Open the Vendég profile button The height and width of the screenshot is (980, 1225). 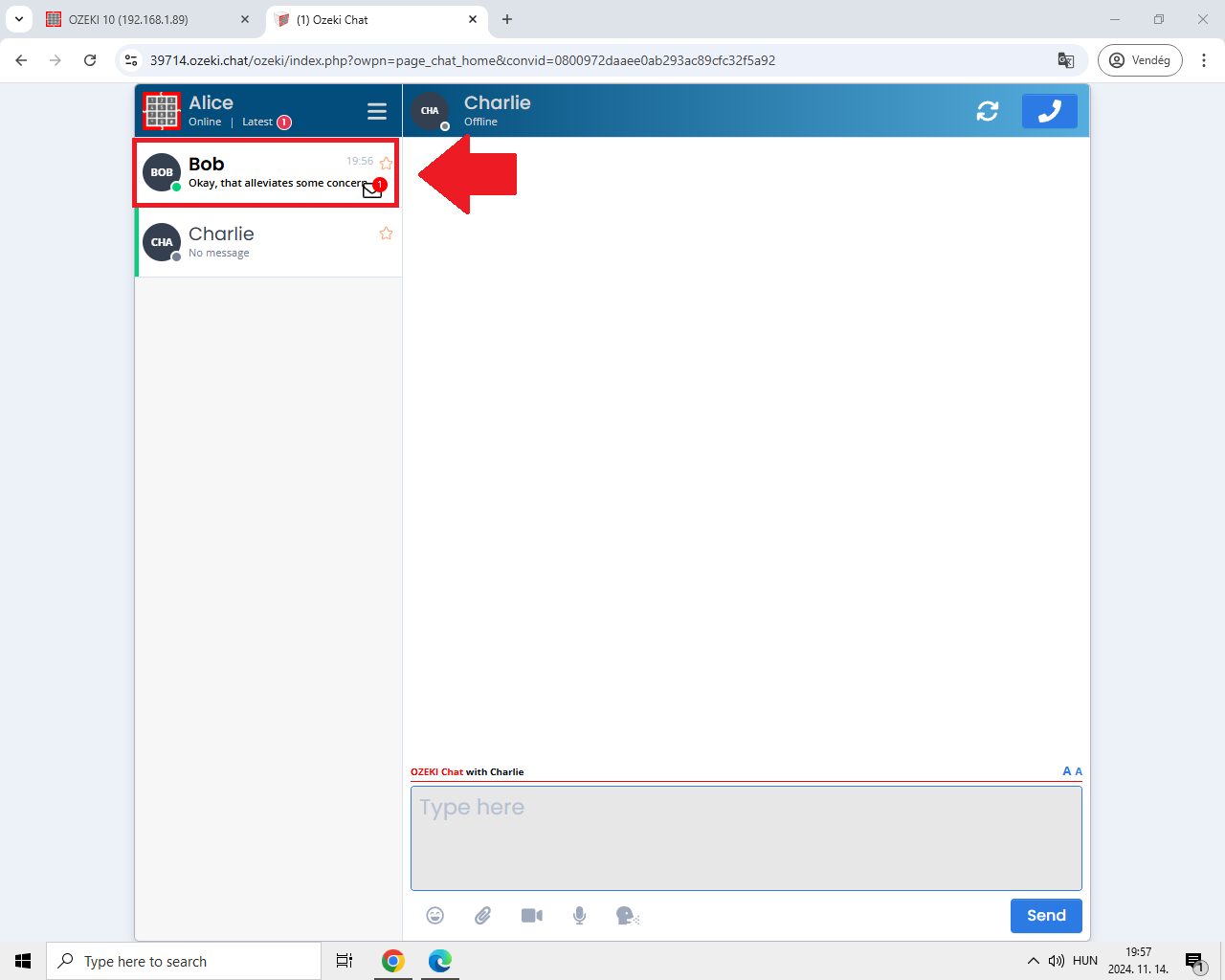[x=1140, y=60]
